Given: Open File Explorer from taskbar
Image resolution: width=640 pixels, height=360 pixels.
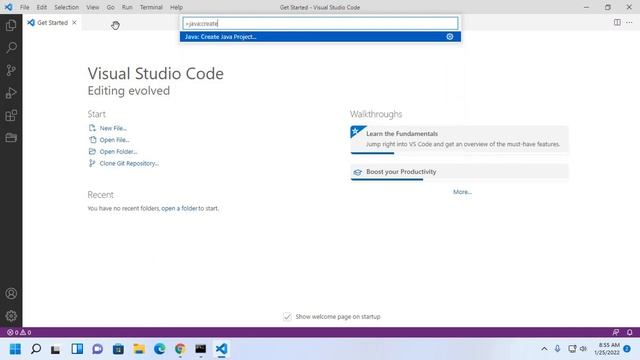Looking at the screenshot, I should pos(139,349).
